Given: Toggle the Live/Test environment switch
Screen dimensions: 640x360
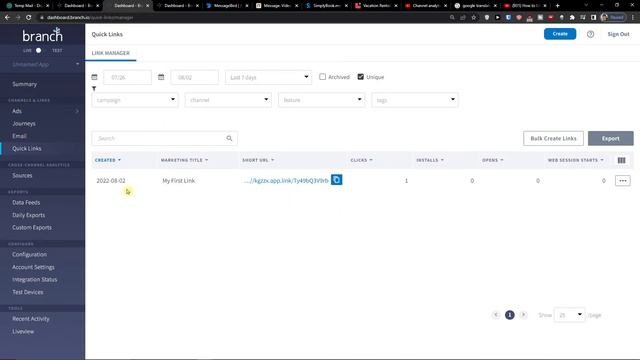Looking at the screenshot, I should point(38,51).
